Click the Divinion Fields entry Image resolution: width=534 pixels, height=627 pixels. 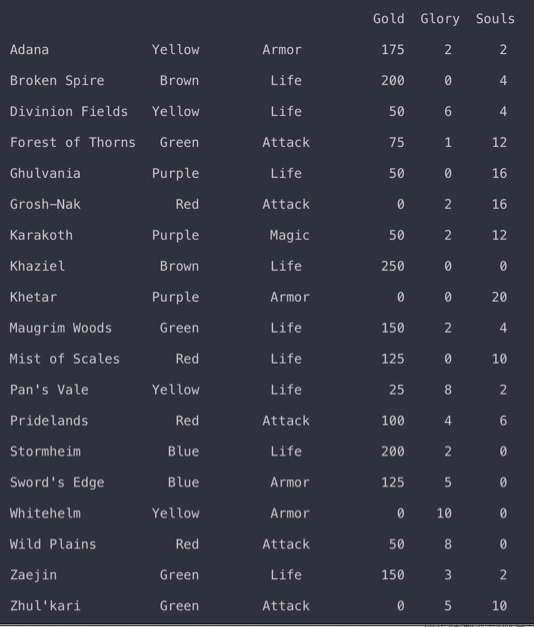point(69,111)
